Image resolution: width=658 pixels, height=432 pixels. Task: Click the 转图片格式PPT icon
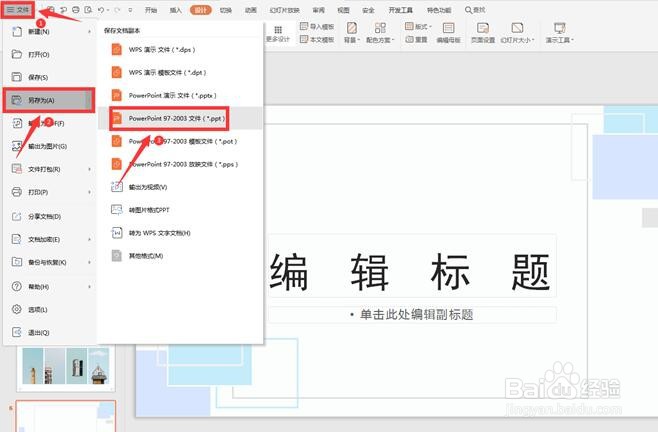coord(117,210)
